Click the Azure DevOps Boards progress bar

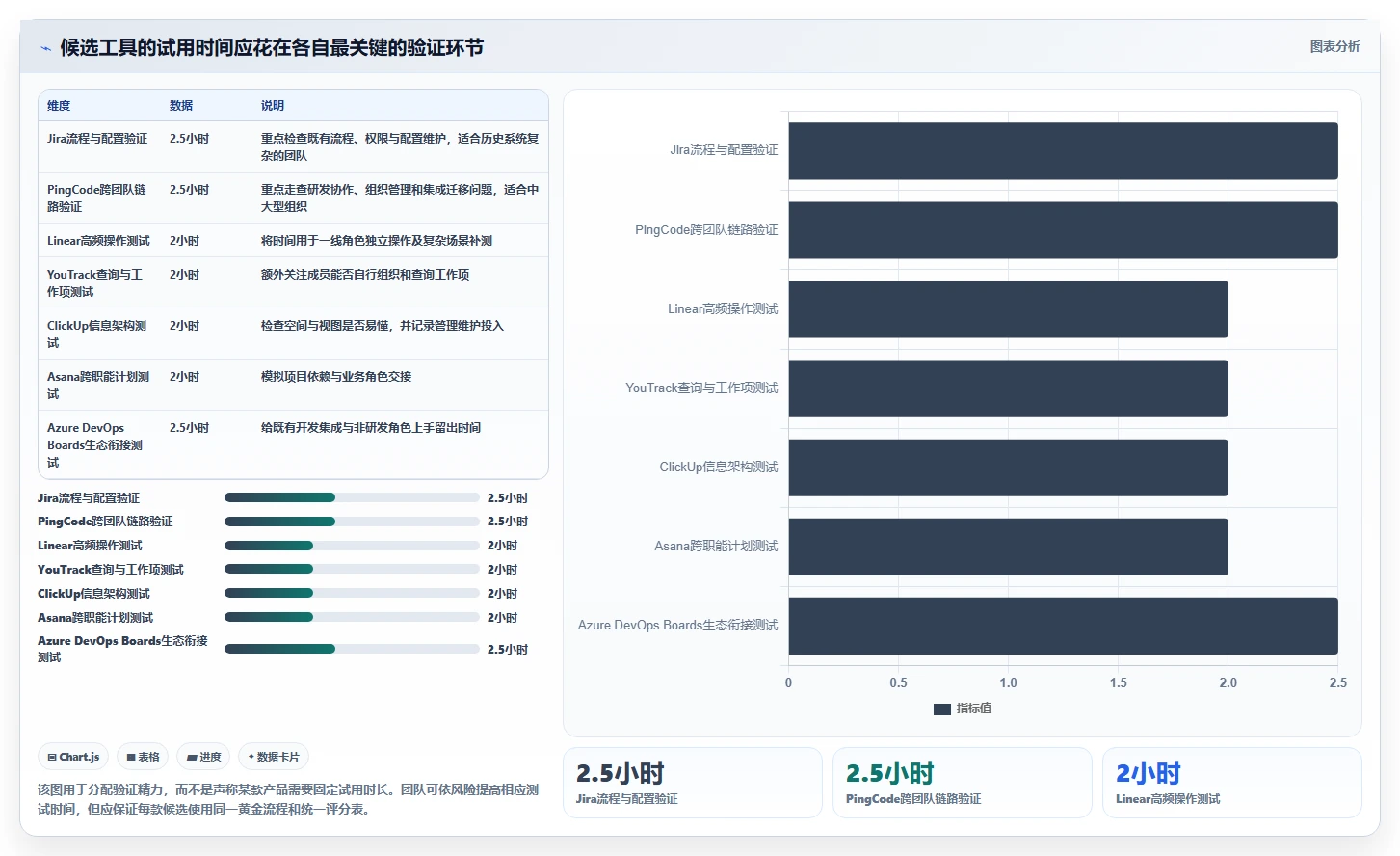point(352,649)
